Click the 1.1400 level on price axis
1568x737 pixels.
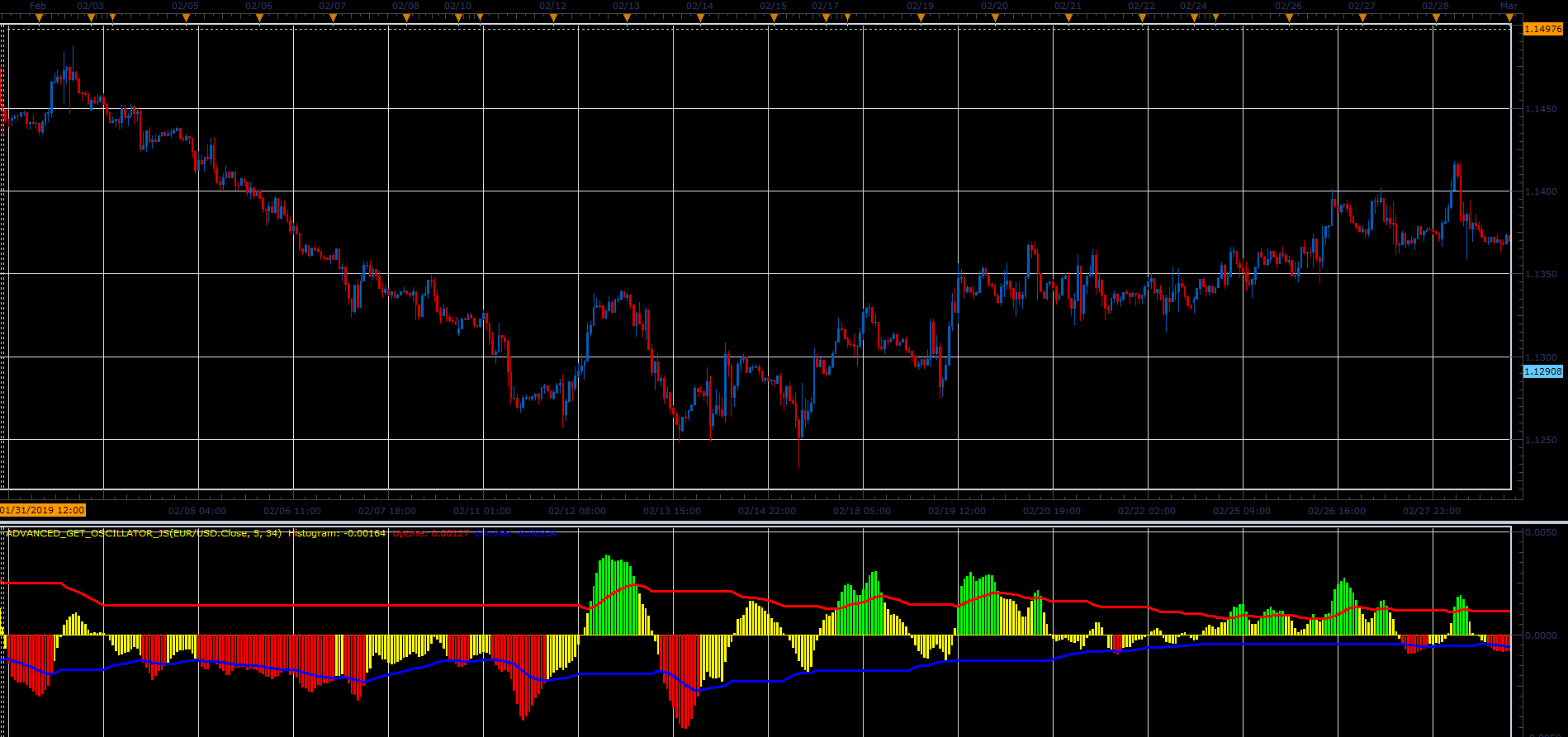1542,191
